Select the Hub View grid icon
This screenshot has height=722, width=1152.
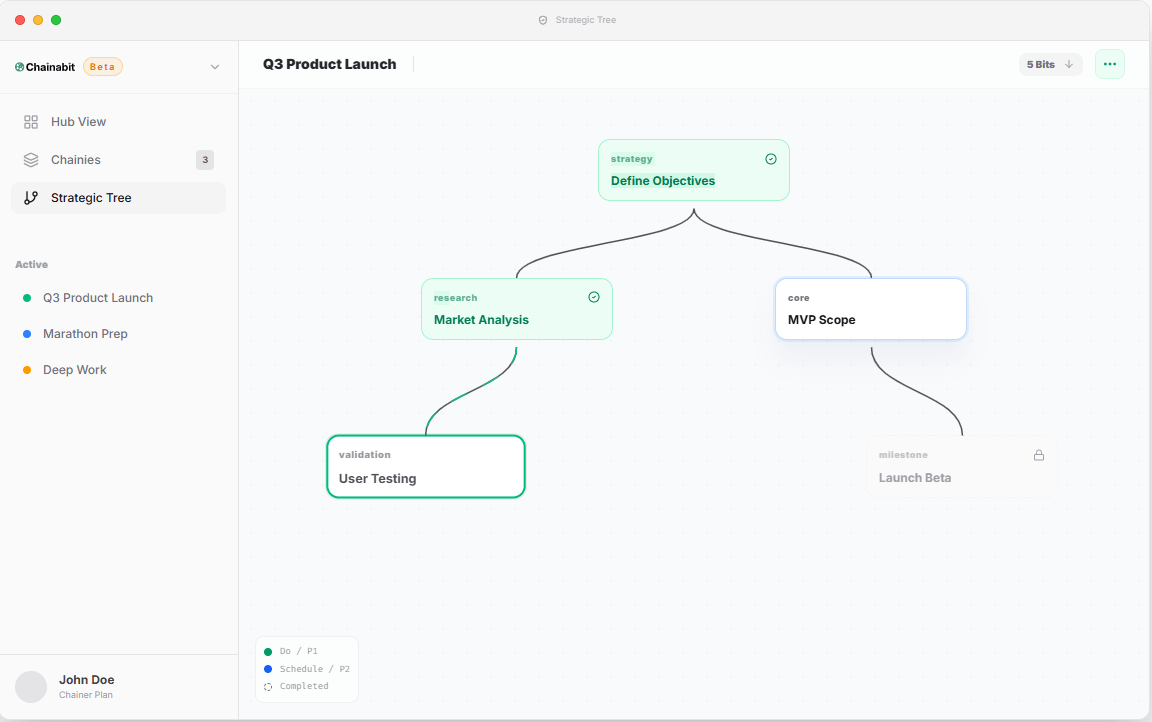tap(31, 121)
